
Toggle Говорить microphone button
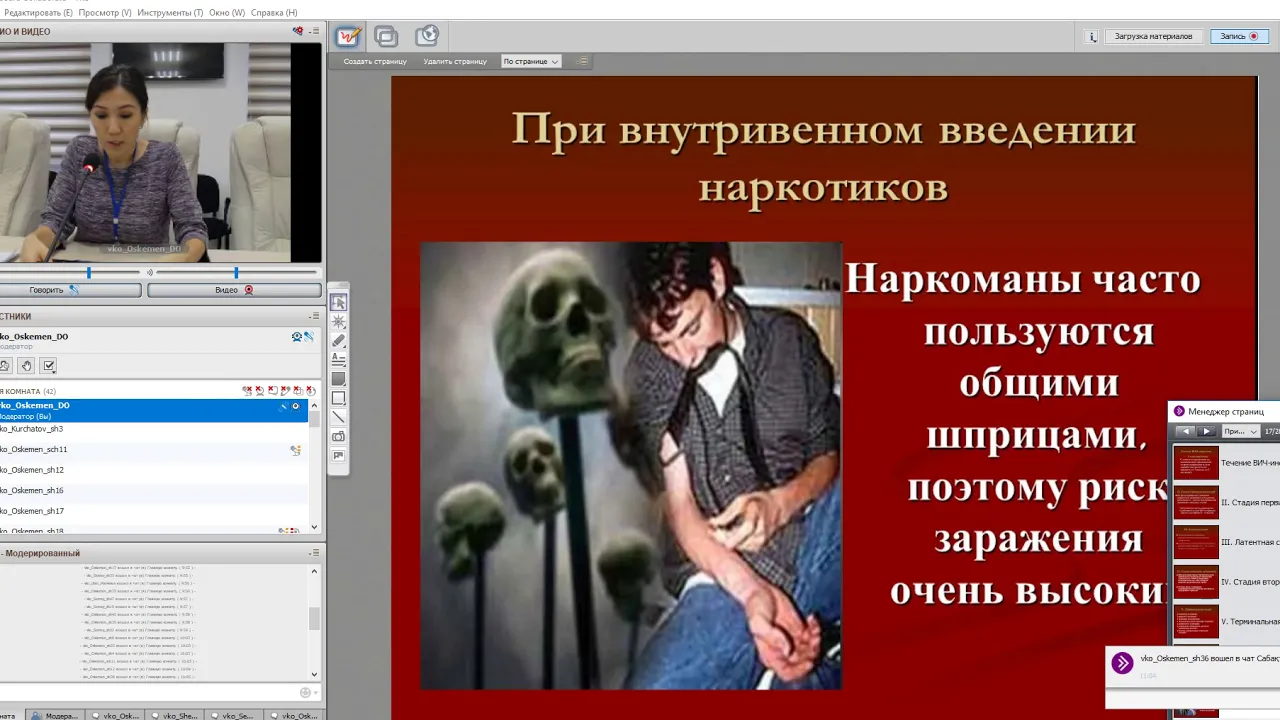pyautogui.click(x=68, y=290)
